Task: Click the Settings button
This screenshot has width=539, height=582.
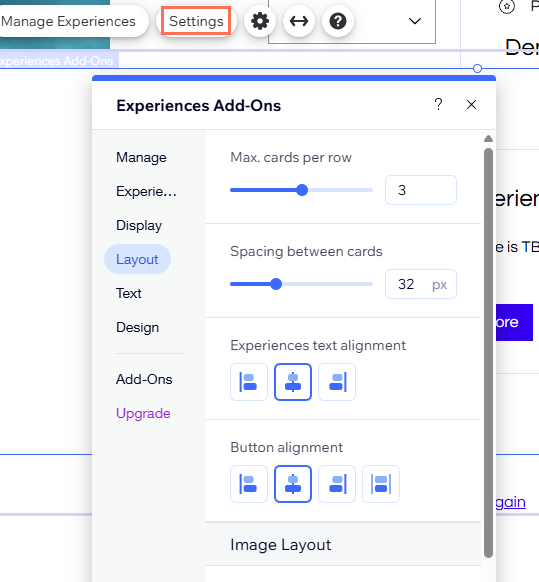Action: (x=196, y=21)
